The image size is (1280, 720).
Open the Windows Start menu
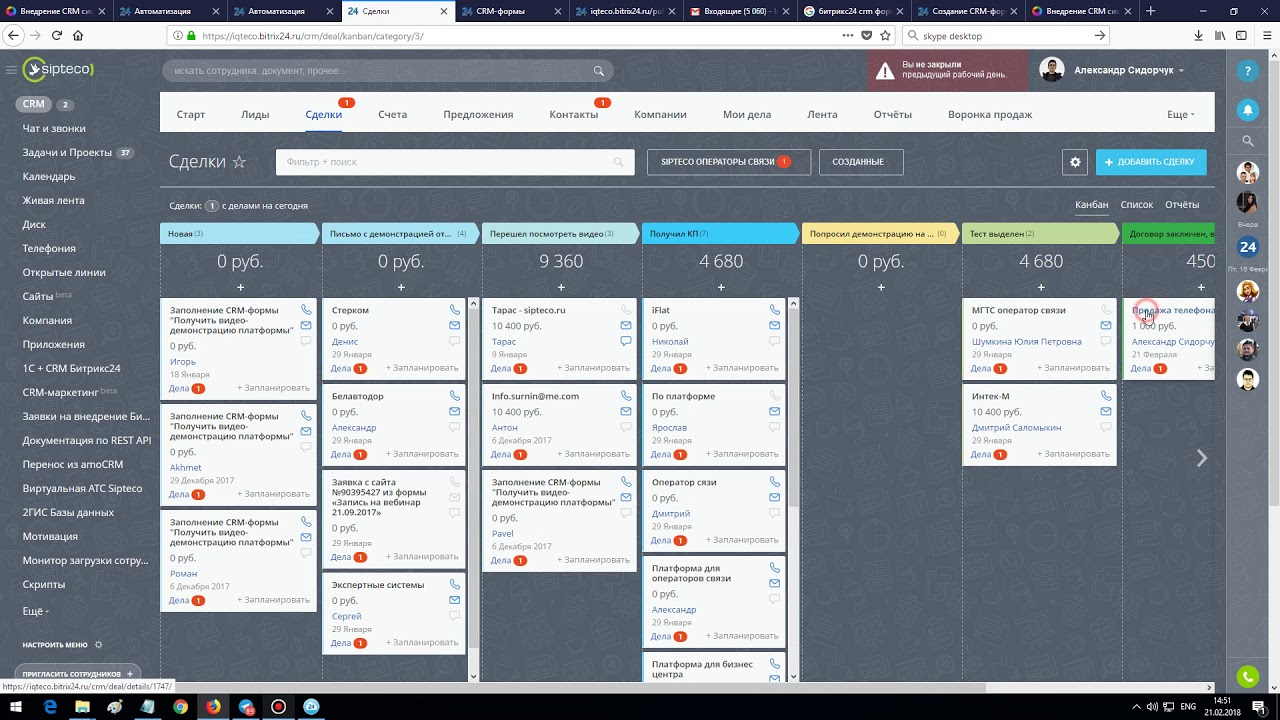[17, 707]
